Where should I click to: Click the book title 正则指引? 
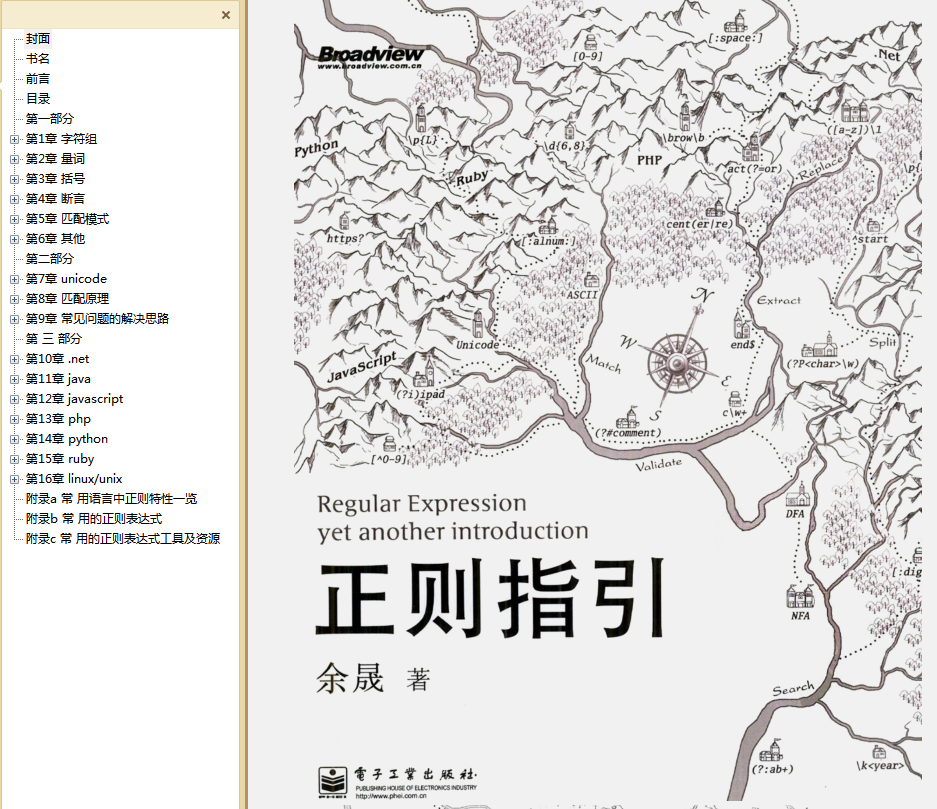[x=490, y=599]
